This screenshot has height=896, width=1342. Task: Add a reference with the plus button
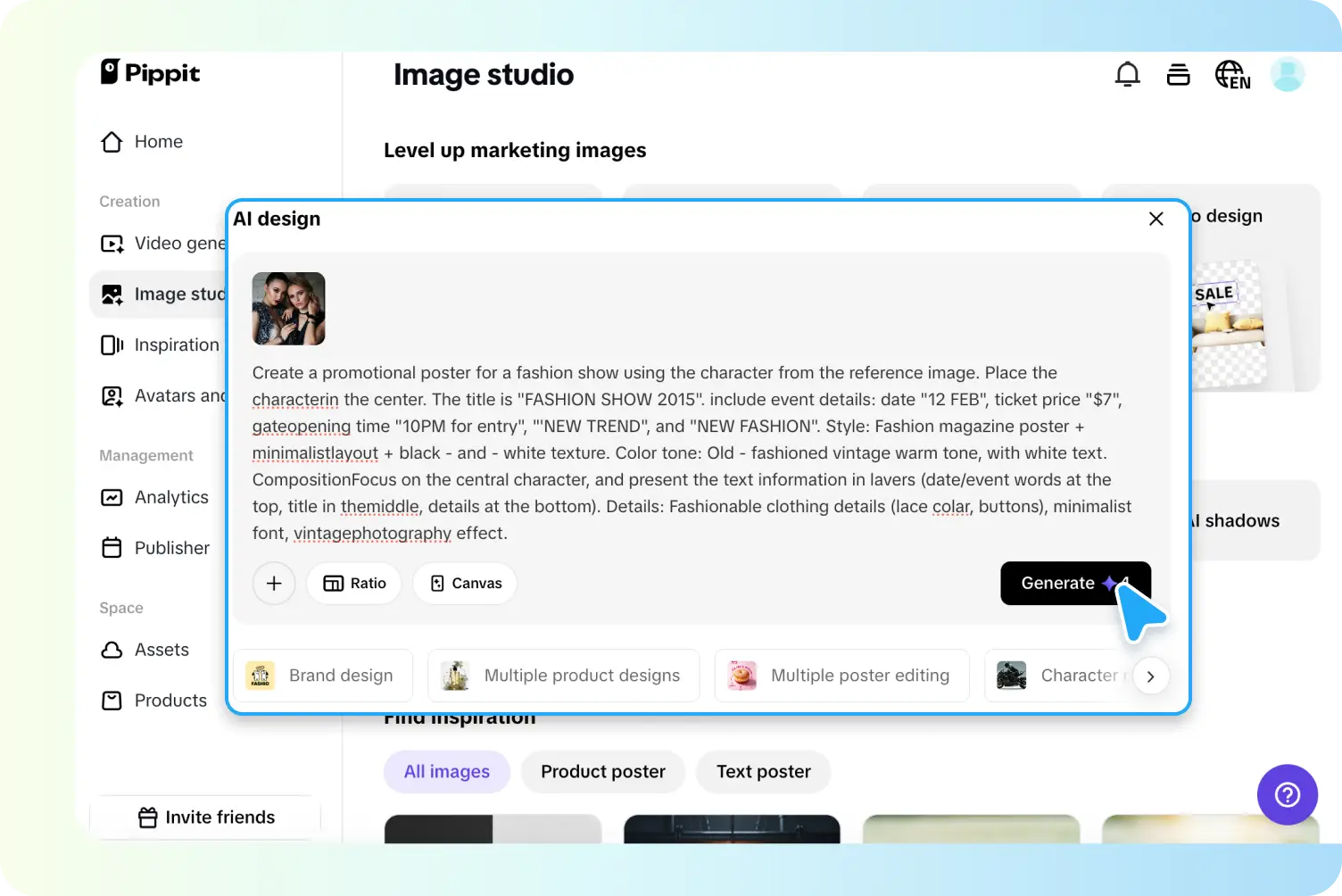274,583
